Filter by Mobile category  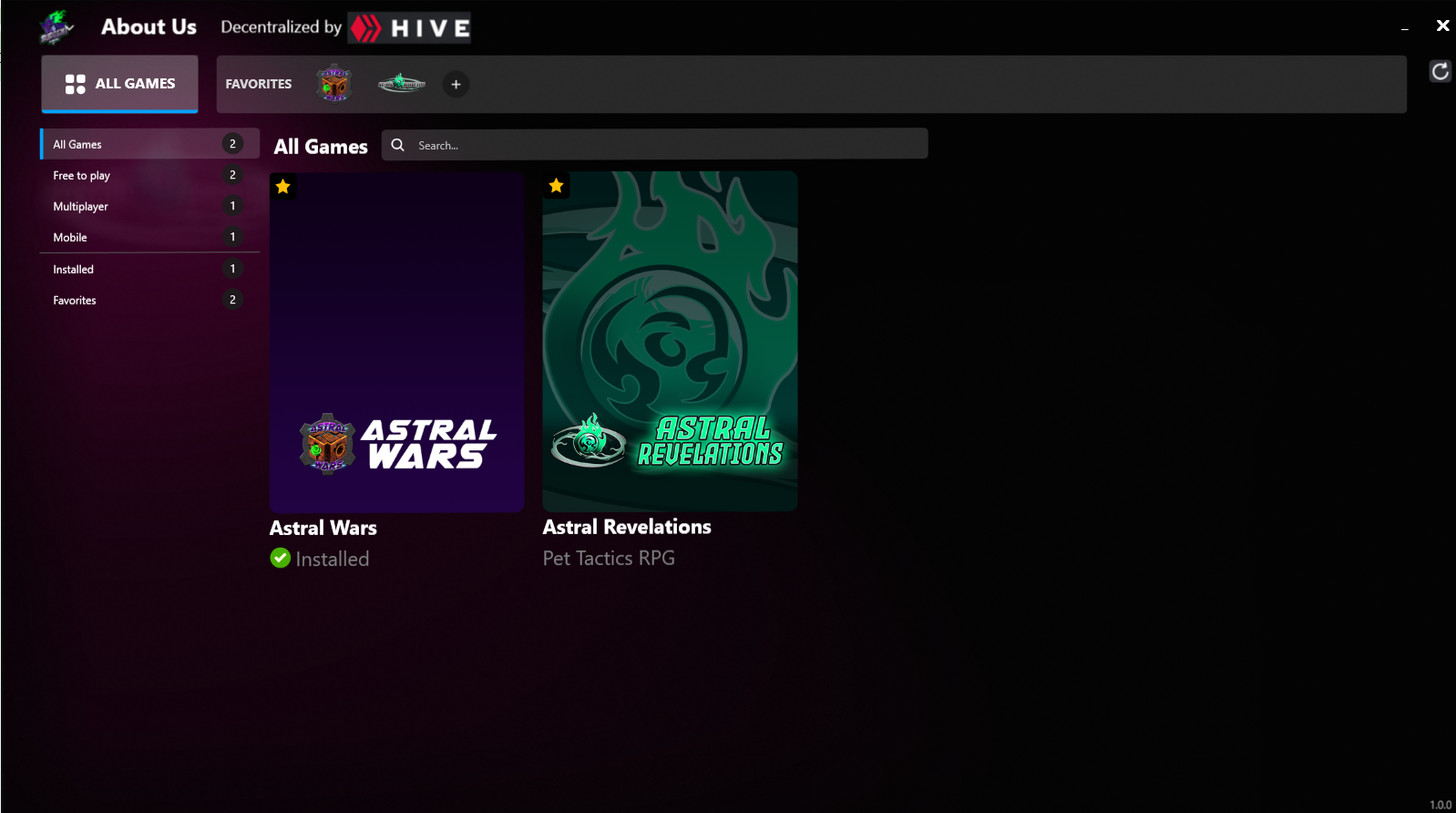150,237
